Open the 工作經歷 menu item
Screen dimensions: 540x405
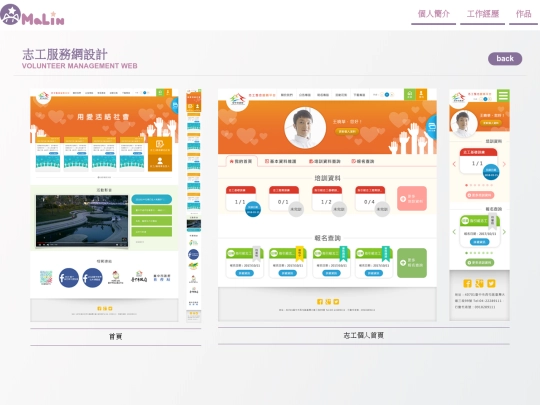point(482,14)
